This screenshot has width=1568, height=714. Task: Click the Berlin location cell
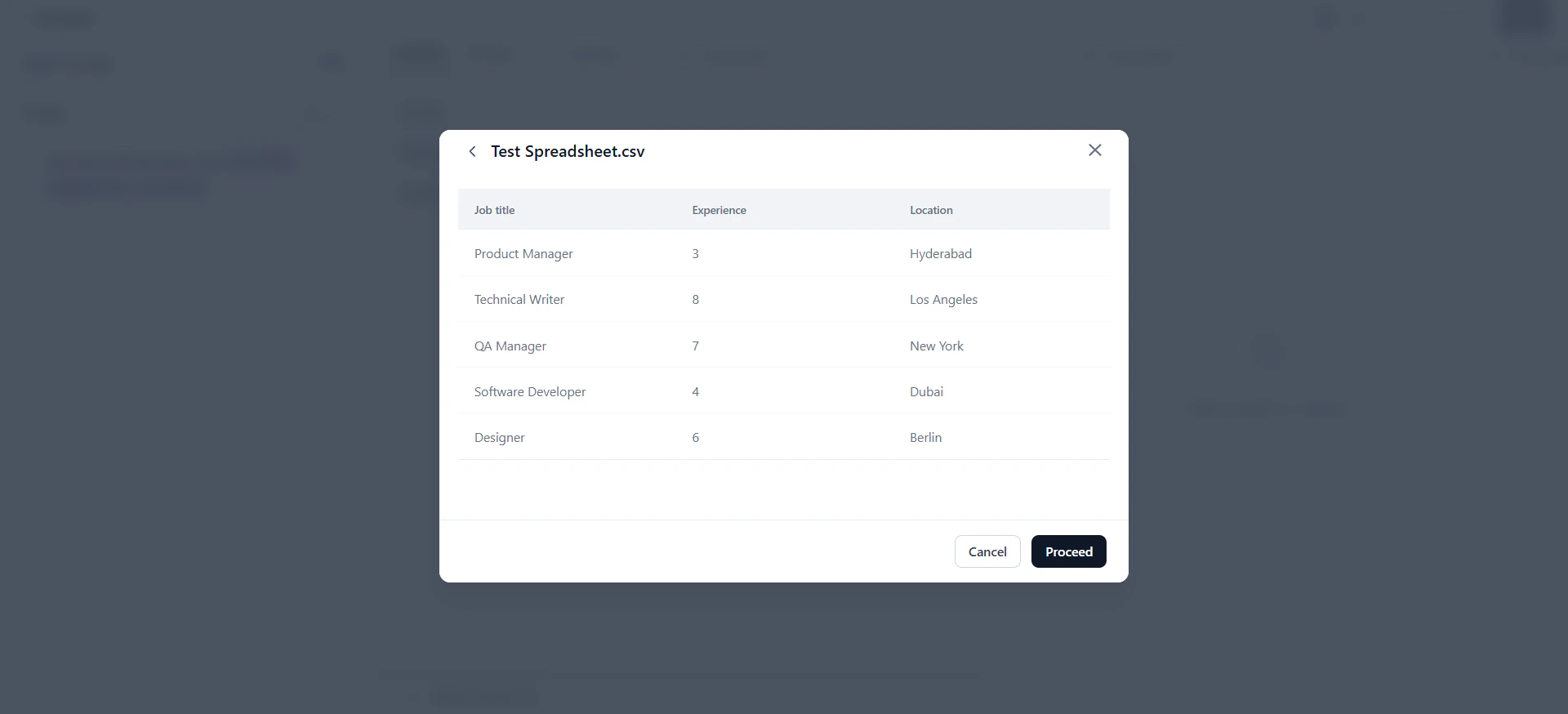click(x=924, y=437)
